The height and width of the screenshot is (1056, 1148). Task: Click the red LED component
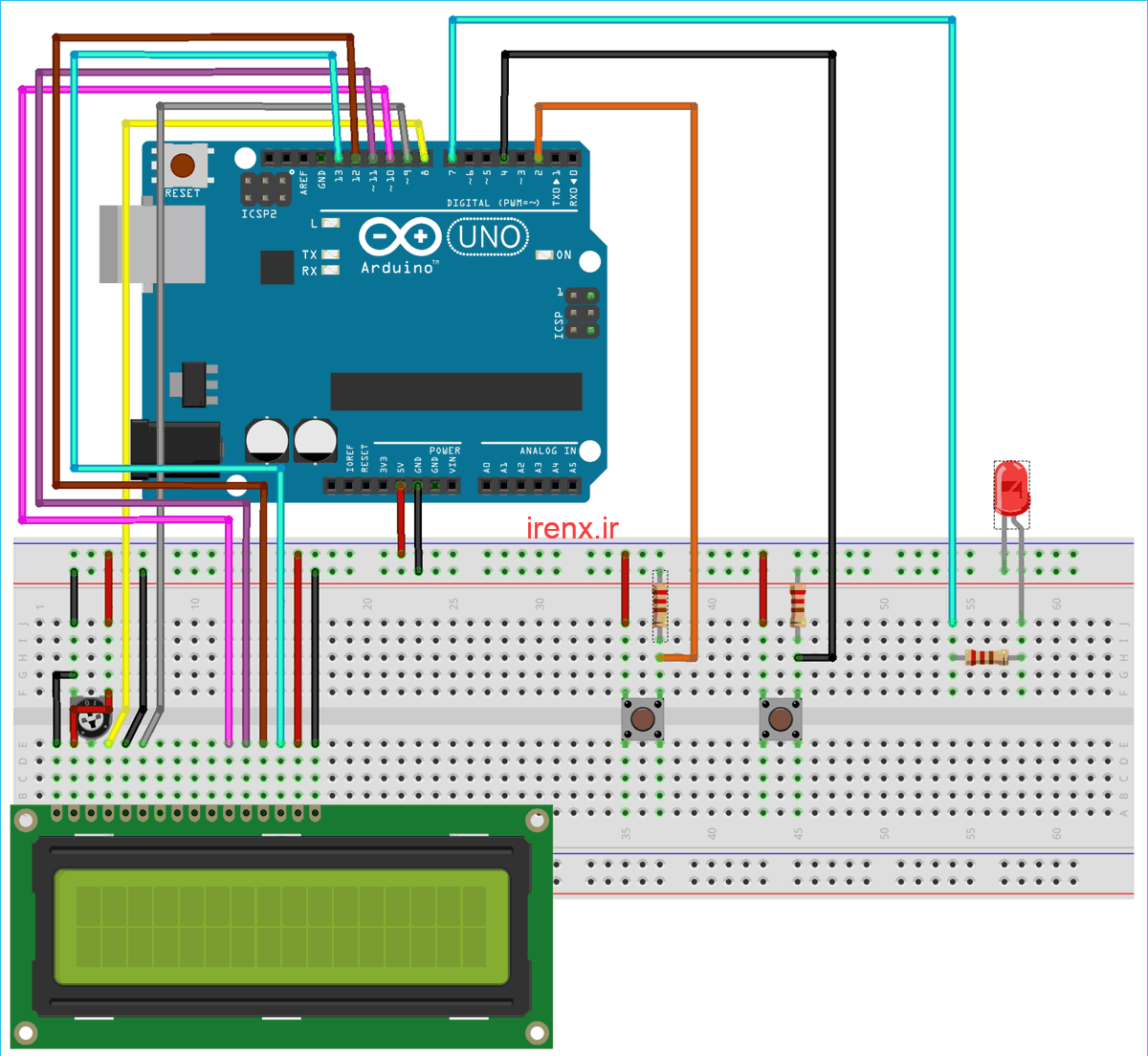[x=1011, y=491]
